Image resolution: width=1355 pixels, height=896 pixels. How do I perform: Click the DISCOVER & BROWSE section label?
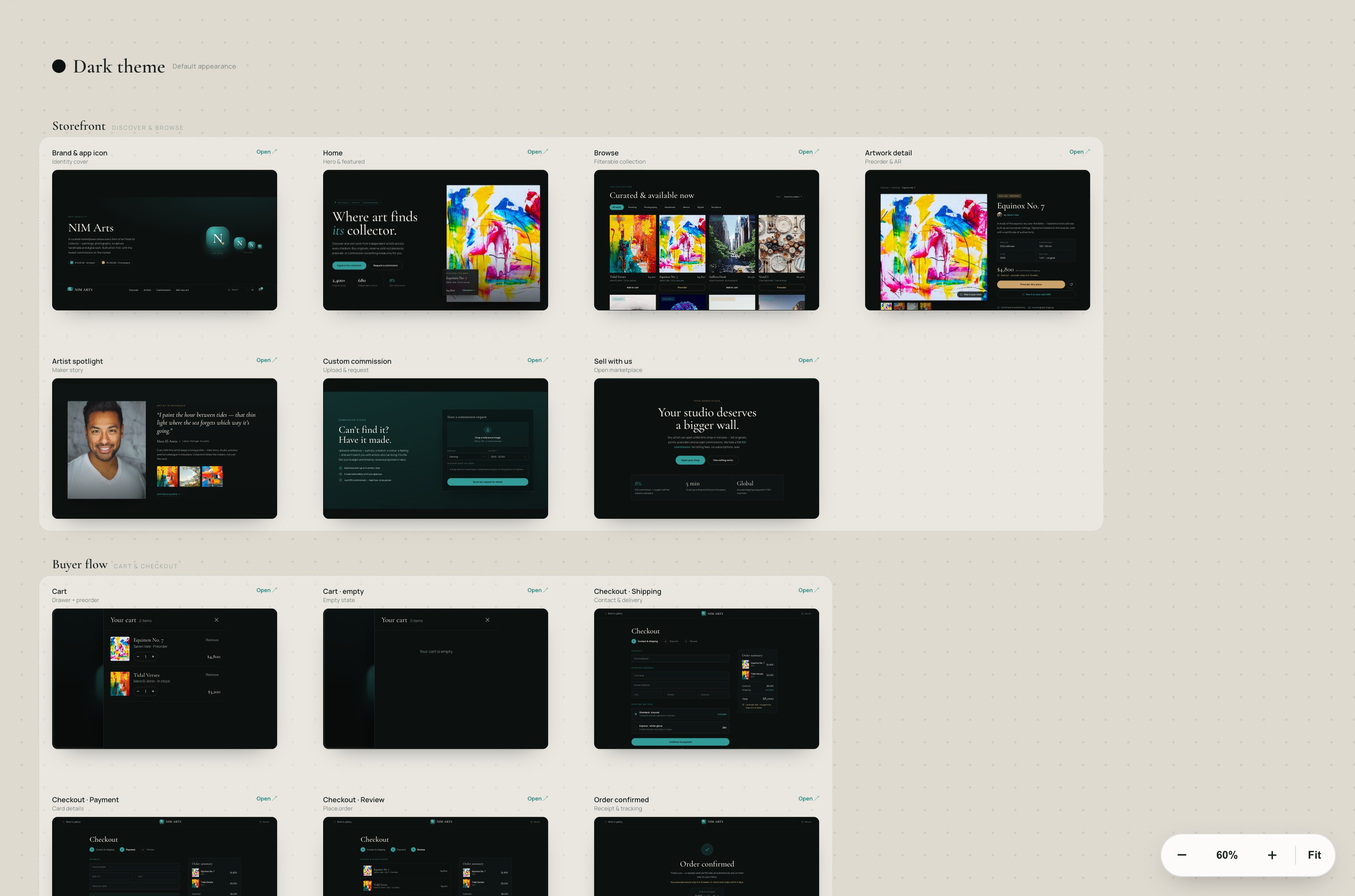pyautogui.click(x=148, y=128)
